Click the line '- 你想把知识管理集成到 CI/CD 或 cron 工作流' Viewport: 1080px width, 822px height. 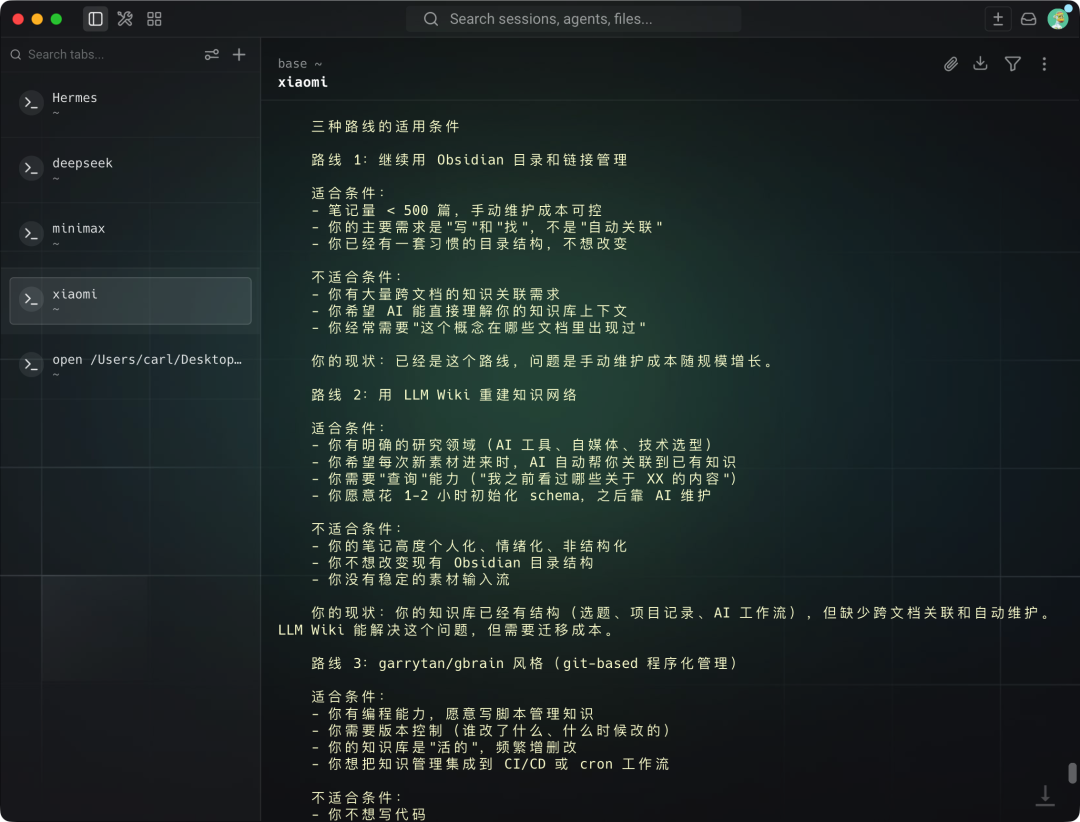(x=490, y=764)
